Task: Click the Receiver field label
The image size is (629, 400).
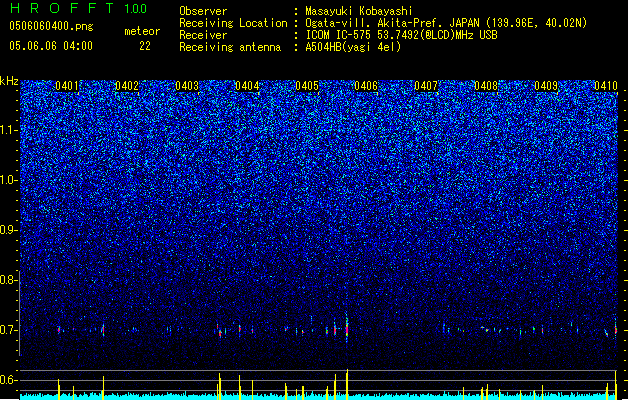Action: 203,35
